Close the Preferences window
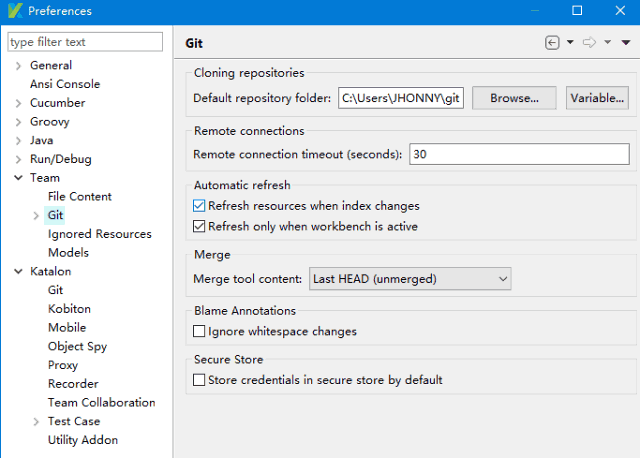 [620, 11]
